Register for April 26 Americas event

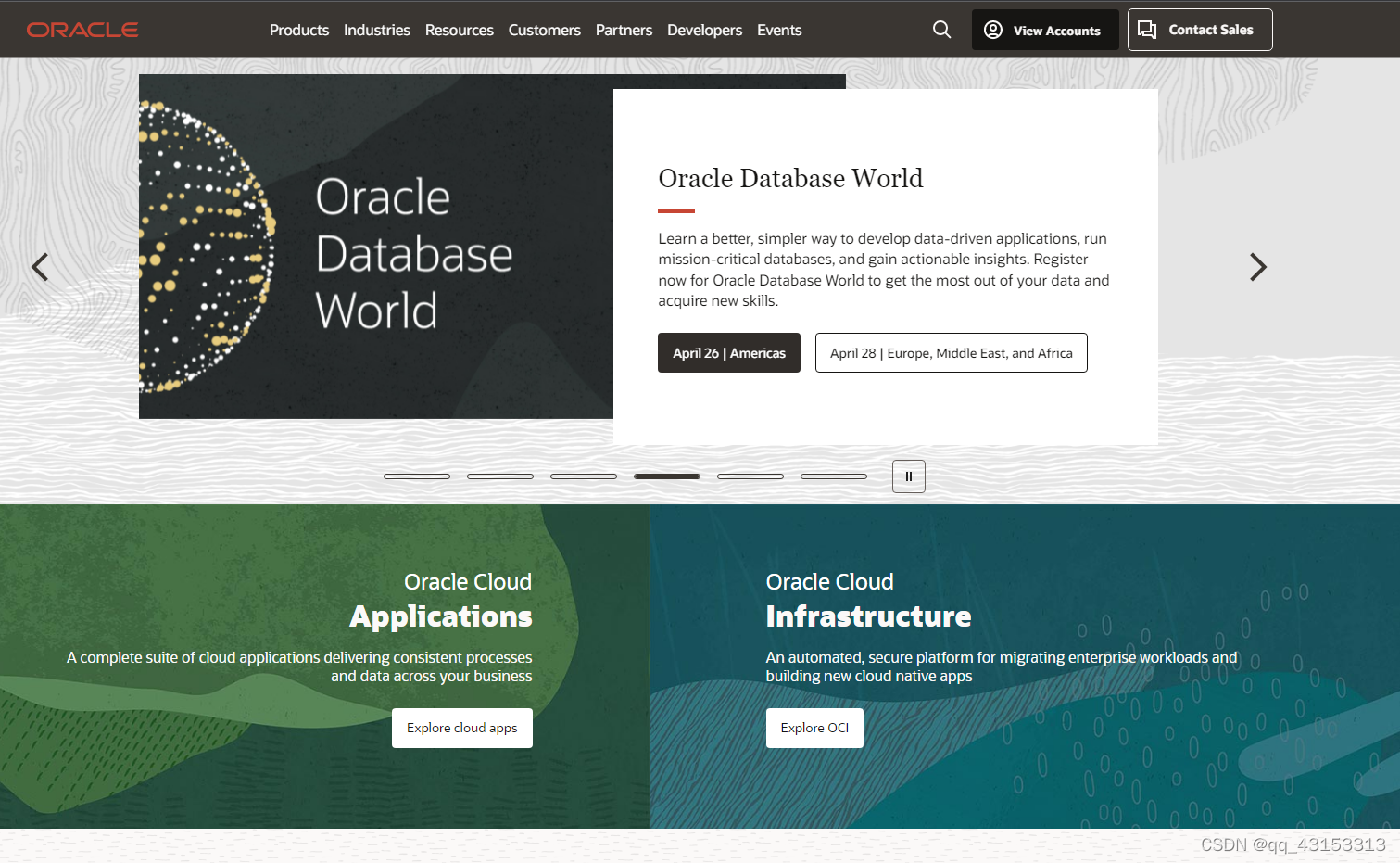(729, 353)
